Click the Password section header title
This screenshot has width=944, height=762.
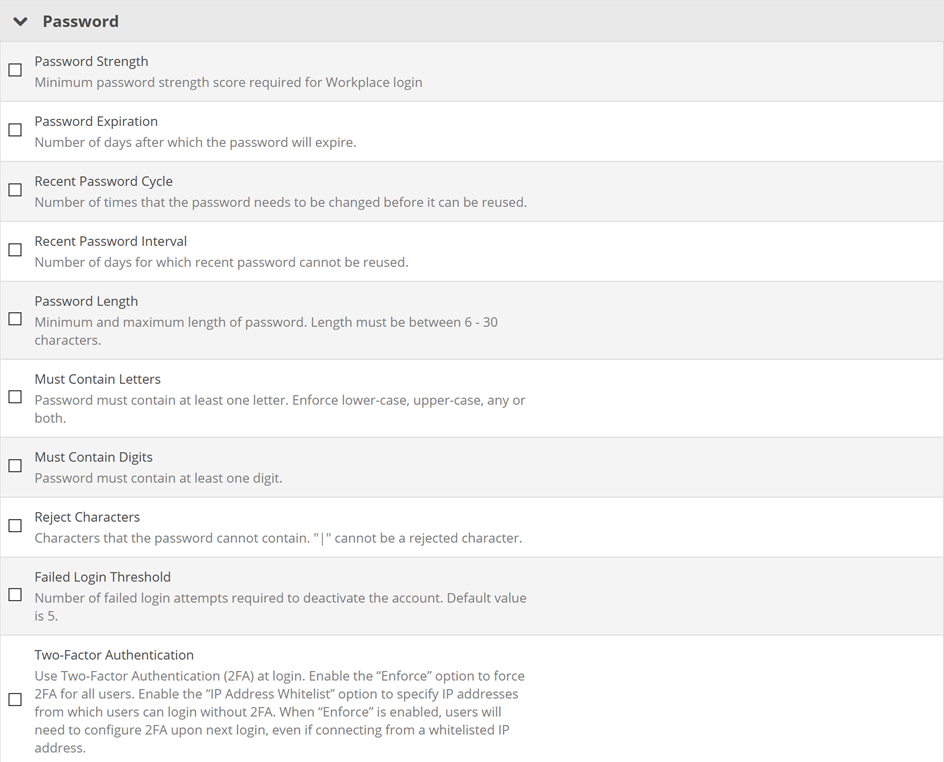click(x=80, y=21)
